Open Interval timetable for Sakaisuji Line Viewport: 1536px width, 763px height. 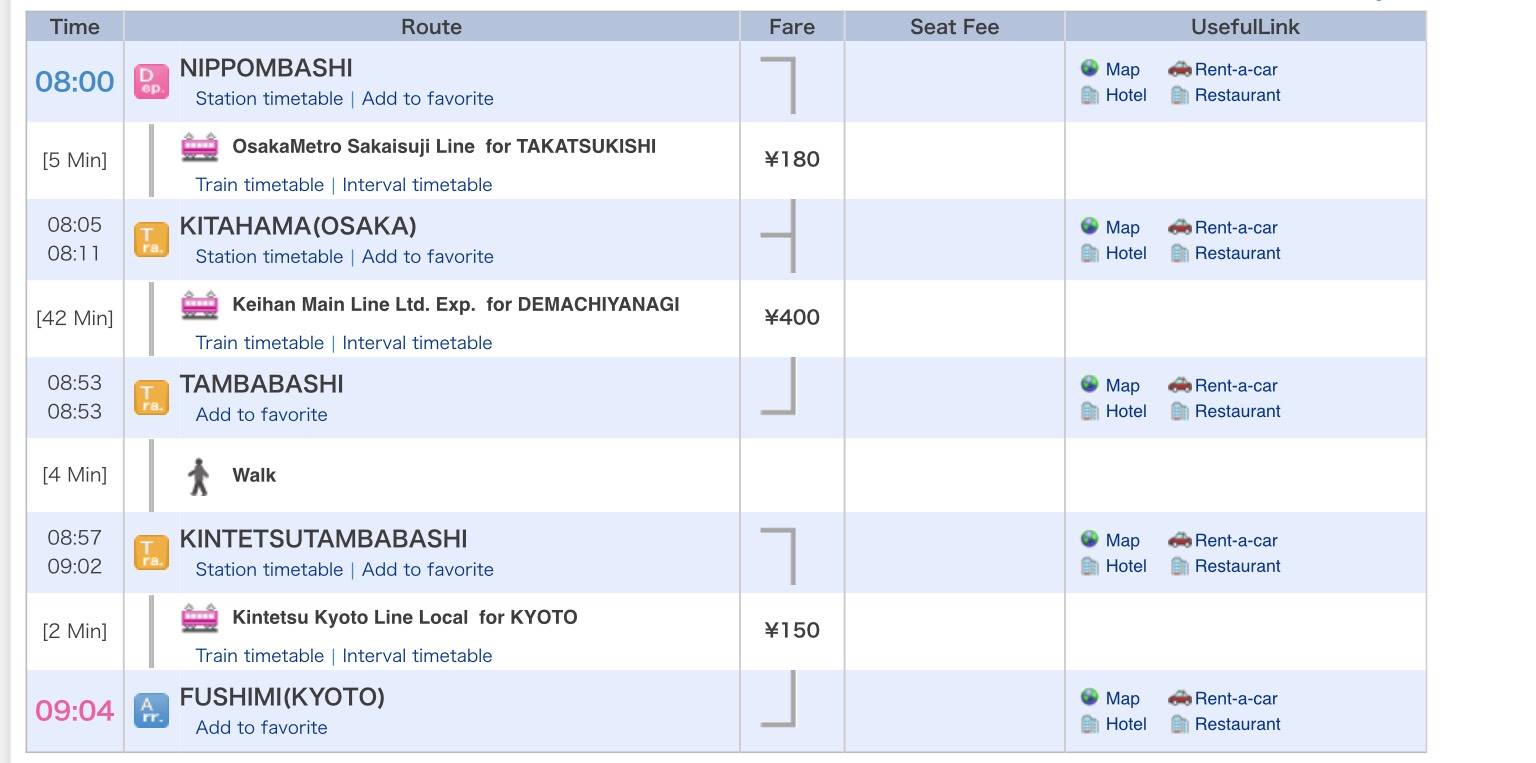(x=417, y=184)
